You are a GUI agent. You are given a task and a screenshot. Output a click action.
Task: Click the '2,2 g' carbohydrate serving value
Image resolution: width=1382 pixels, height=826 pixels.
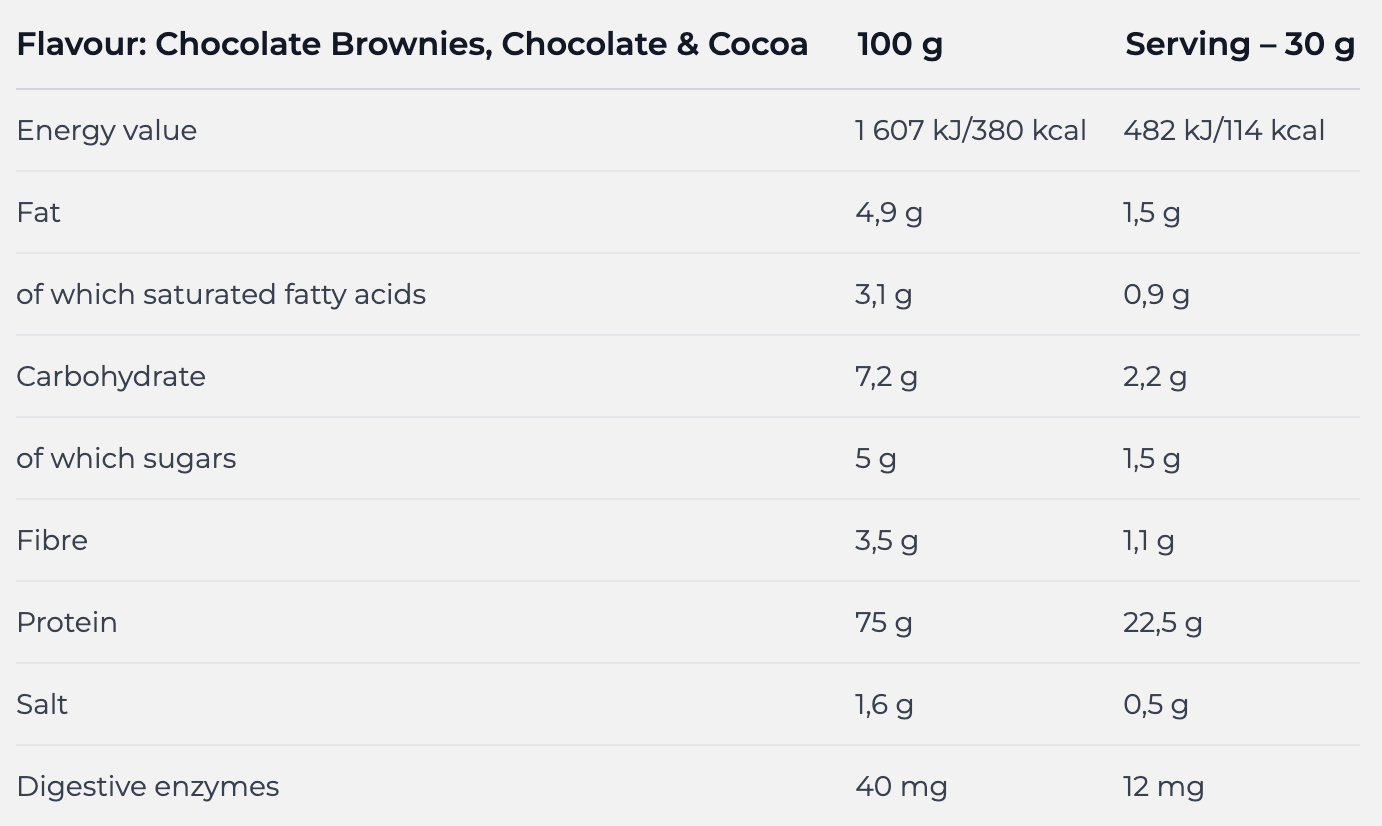coord(1155,376)
